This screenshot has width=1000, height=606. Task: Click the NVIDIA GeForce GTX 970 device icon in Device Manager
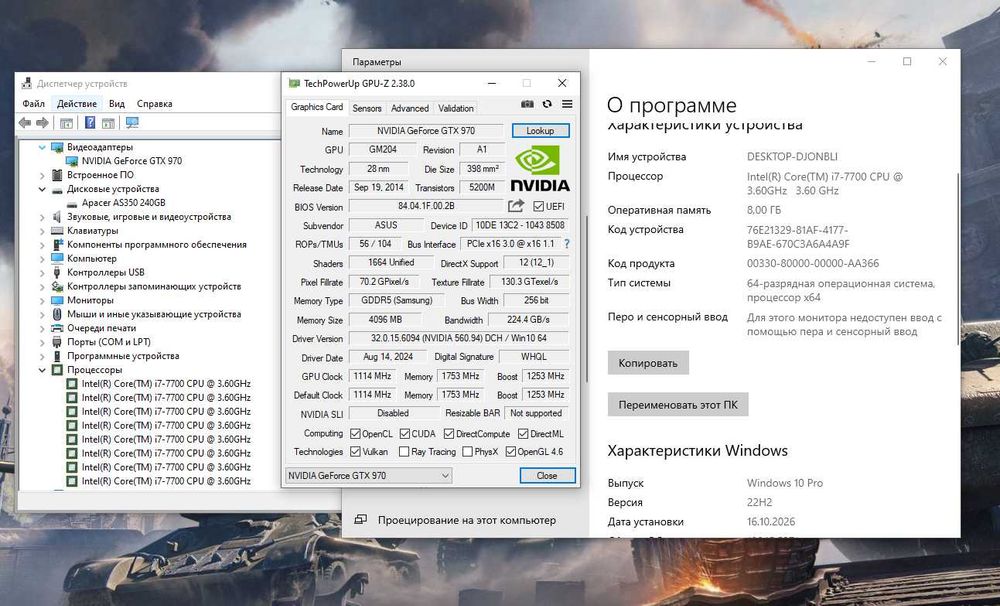(x=71, y=161)
